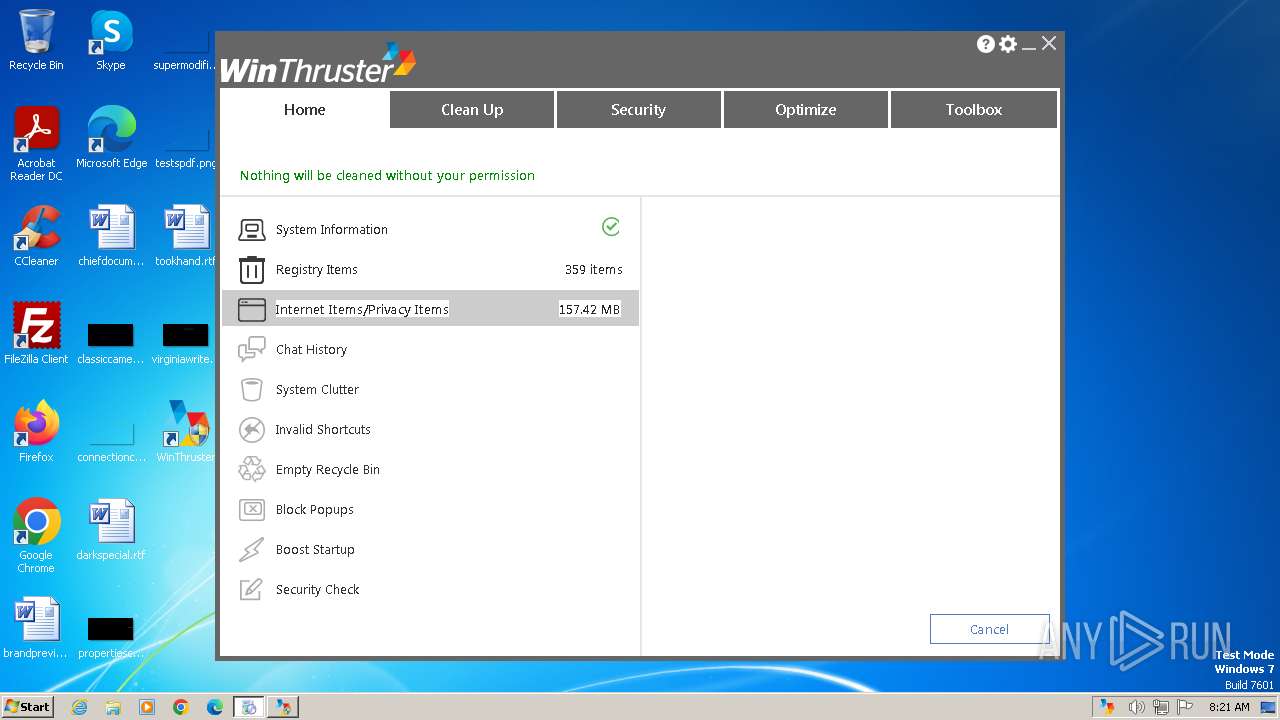Select the Microsoft Edge desktop icon

(x=111, y=138)
